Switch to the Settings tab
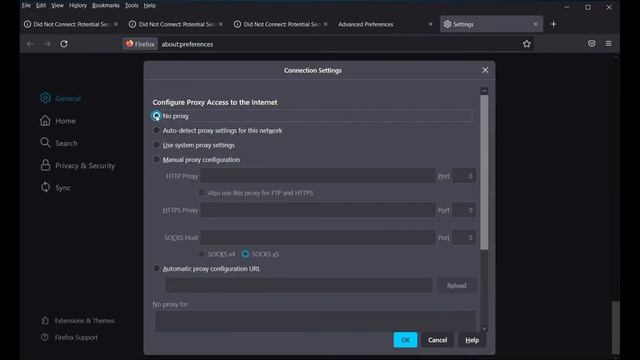 pos(491,24)
